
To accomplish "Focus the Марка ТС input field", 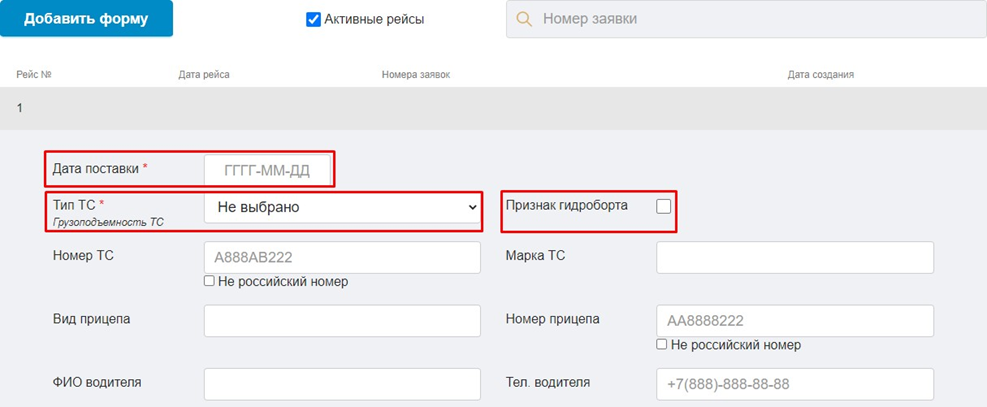I will pyautogui.click(x=795, y=257).
